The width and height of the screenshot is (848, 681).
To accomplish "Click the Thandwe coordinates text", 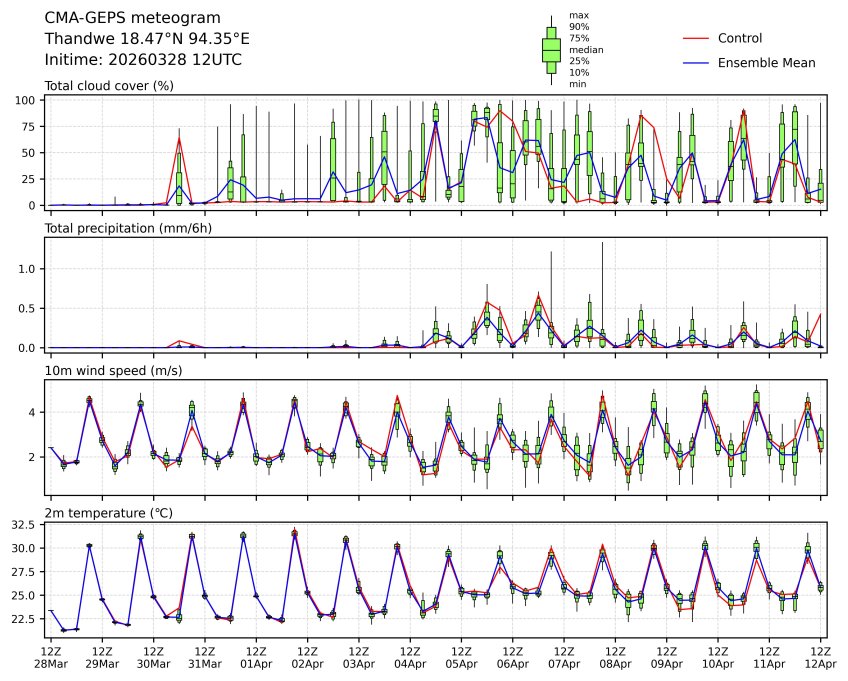I will 147,39.
